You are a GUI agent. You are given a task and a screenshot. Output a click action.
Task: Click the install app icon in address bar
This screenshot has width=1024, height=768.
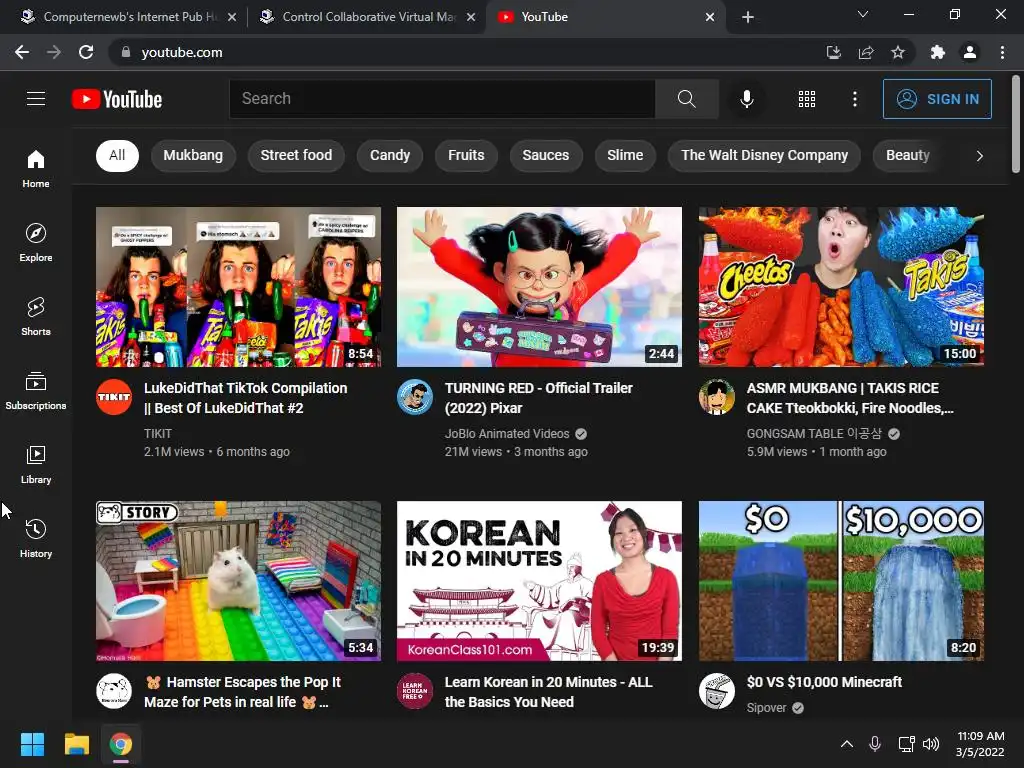[834, 52]
